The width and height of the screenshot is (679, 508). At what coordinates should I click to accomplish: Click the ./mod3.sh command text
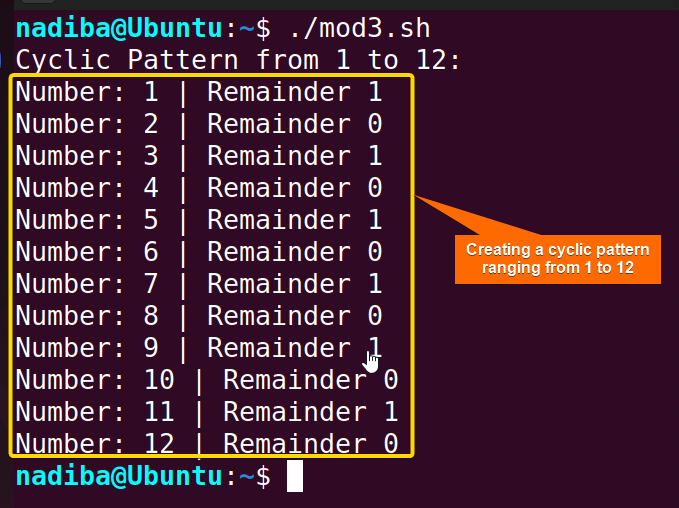[x=359, y=28]
